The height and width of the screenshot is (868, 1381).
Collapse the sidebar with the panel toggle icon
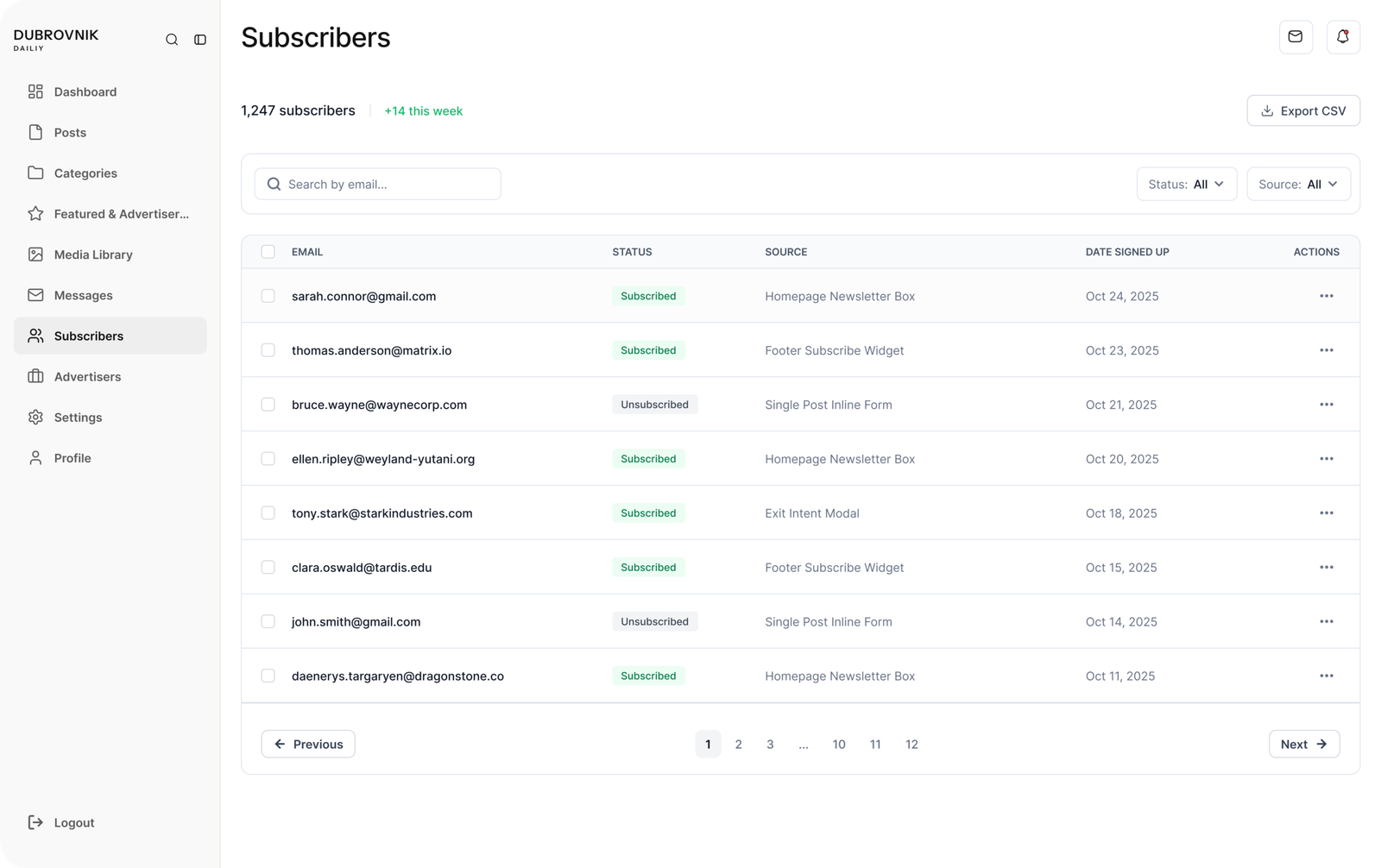[200, 40]
